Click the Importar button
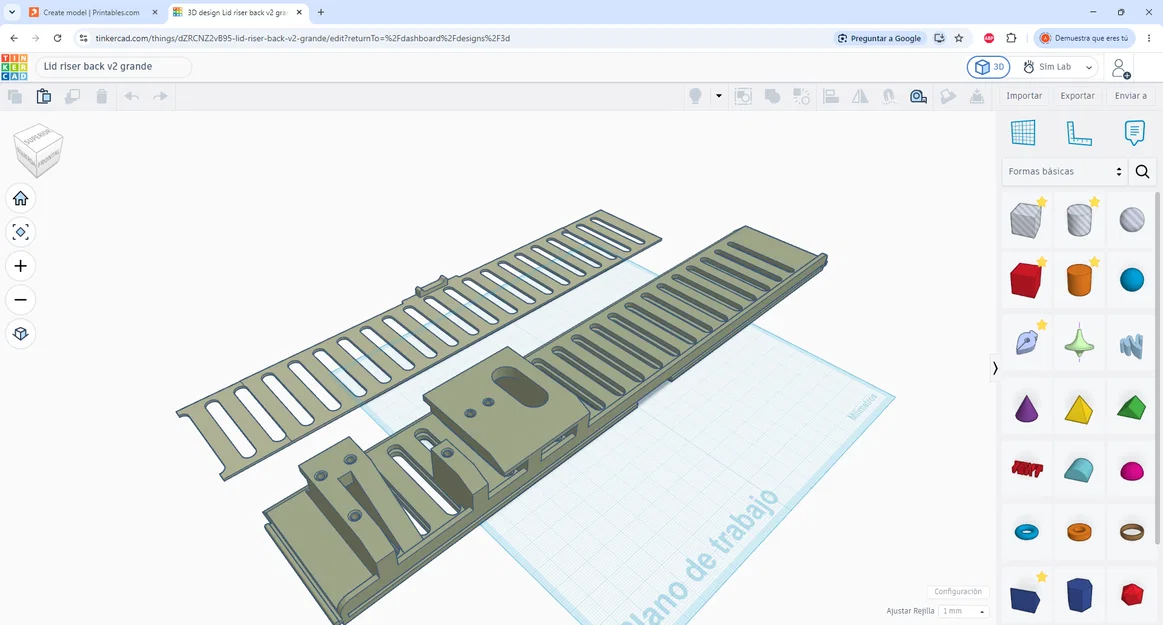This screenshot has width=1163, height=625. (1024, 96)
